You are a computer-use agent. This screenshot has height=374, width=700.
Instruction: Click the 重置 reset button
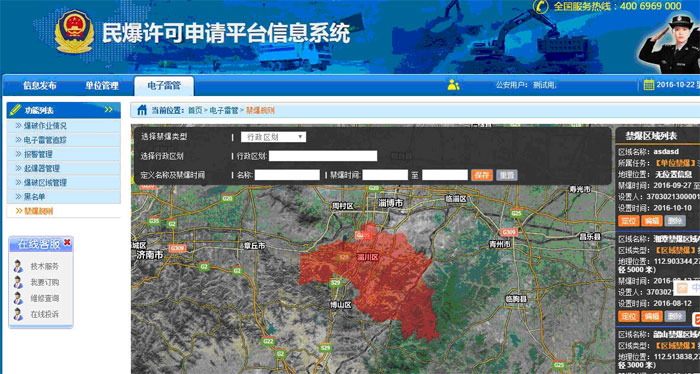click(507, 175)
